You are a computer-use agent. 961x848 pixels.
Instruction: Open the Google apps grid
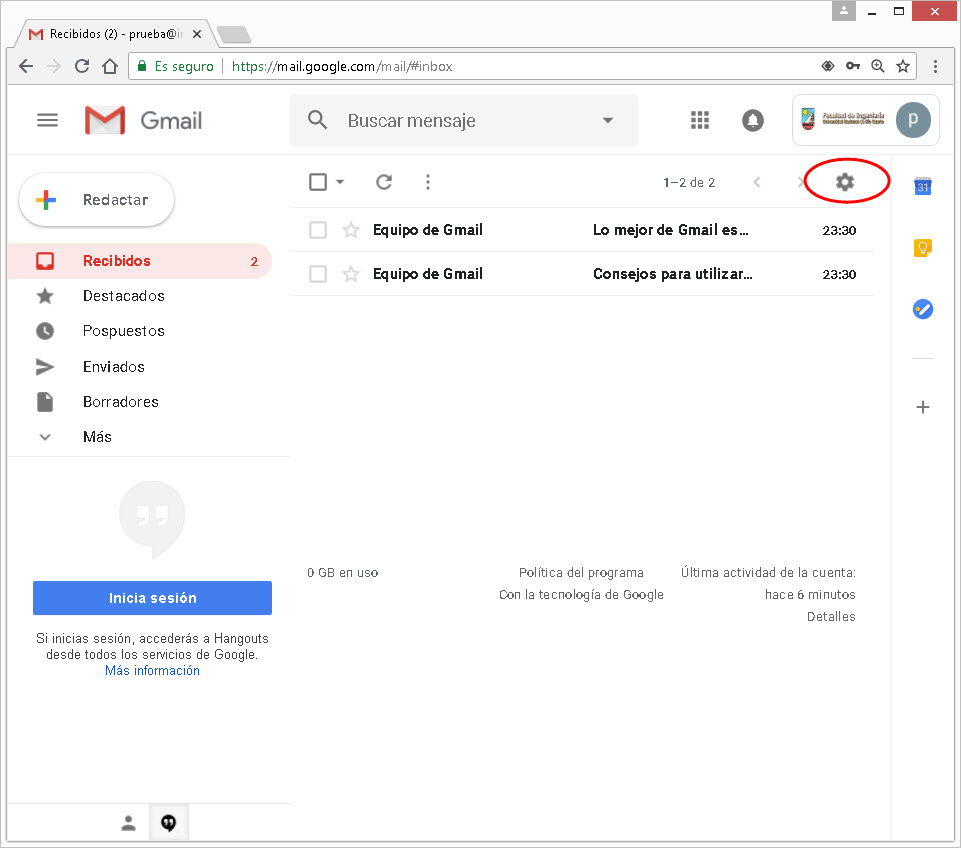[699, 120]
